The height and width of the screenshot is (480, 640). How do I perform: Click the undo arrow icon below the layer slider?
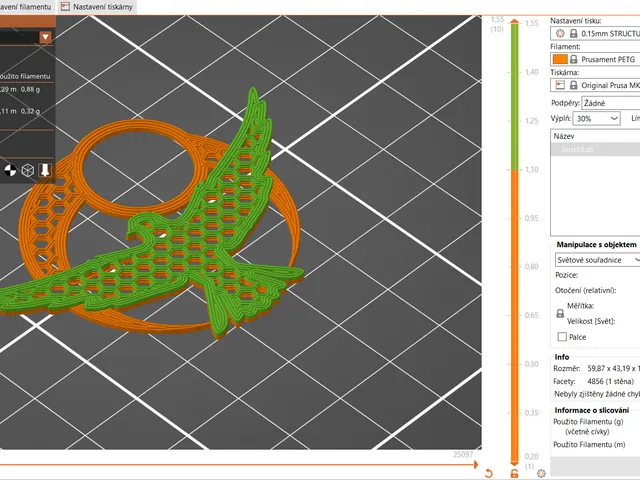click(x=489, y=473)
